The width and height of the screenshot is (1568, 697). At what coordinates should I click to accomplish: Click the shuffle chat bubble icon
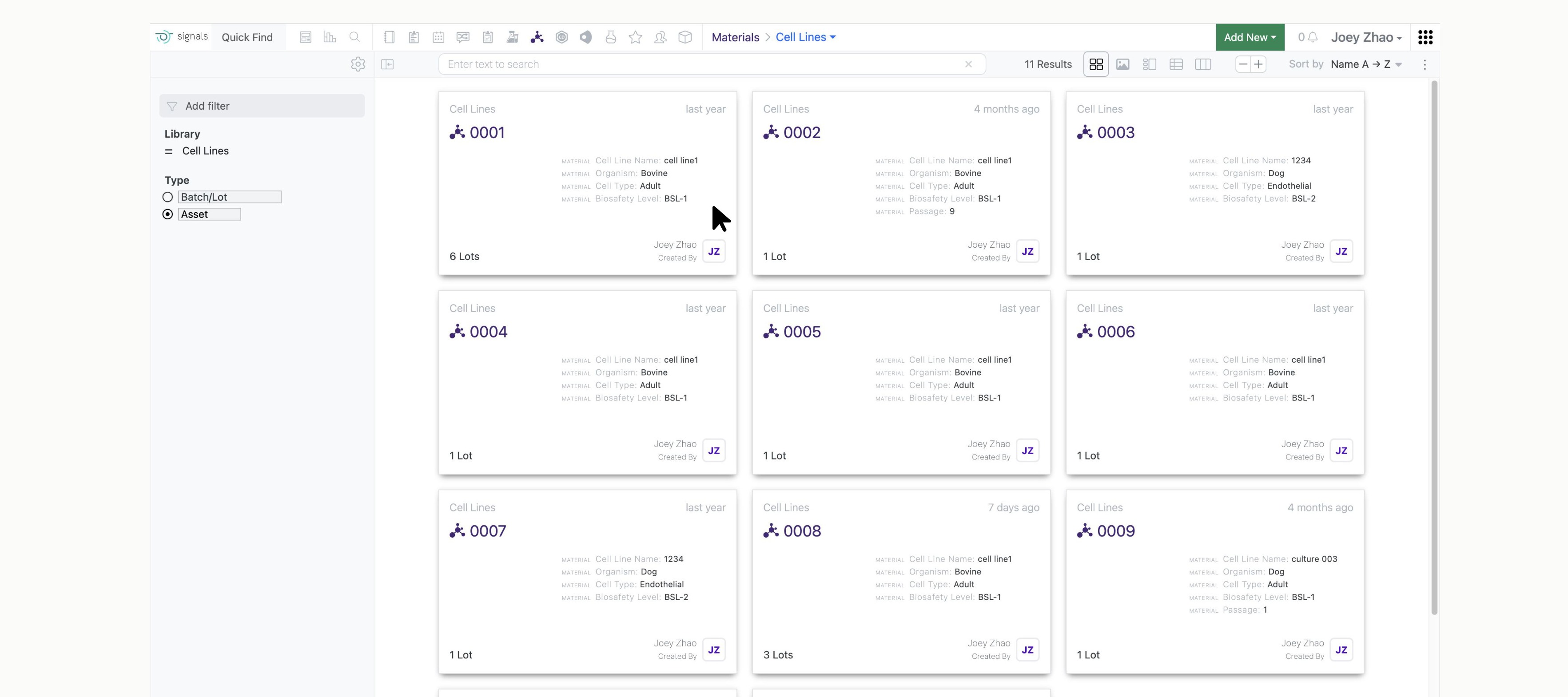point(463,37)
